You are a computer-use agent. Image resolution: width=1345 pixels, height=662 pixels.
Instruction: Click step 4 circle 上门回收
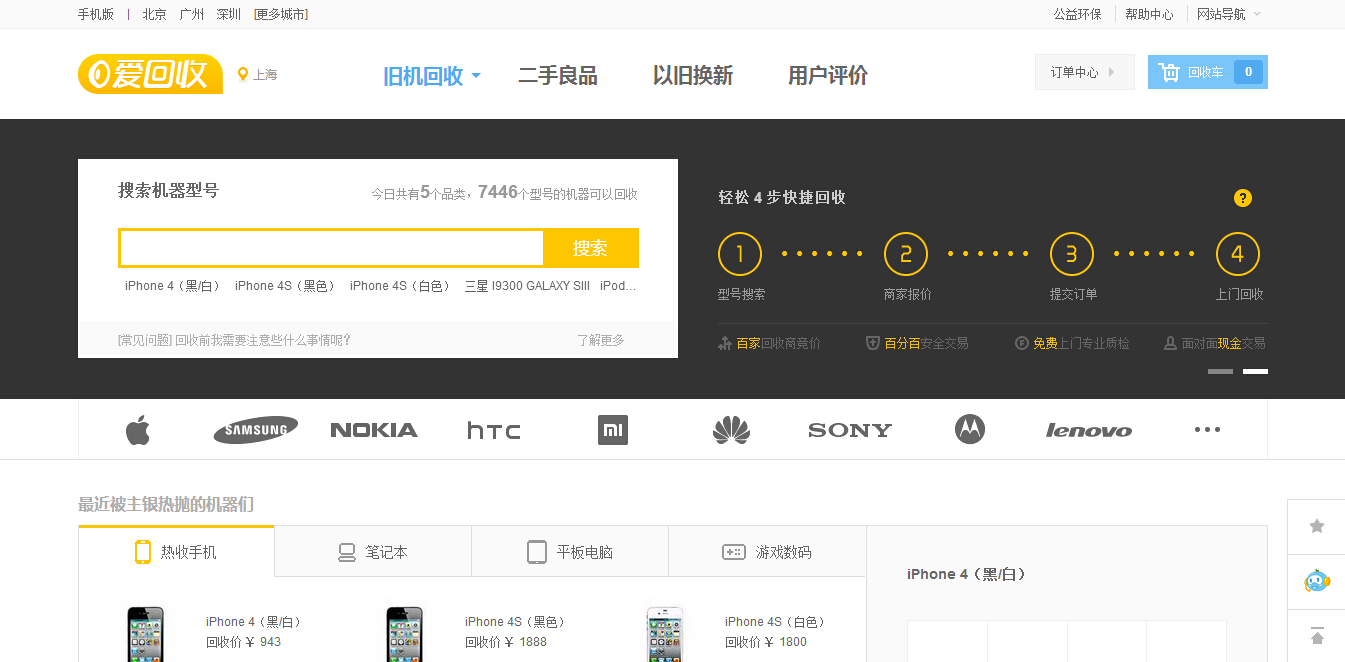[1238, 254]
